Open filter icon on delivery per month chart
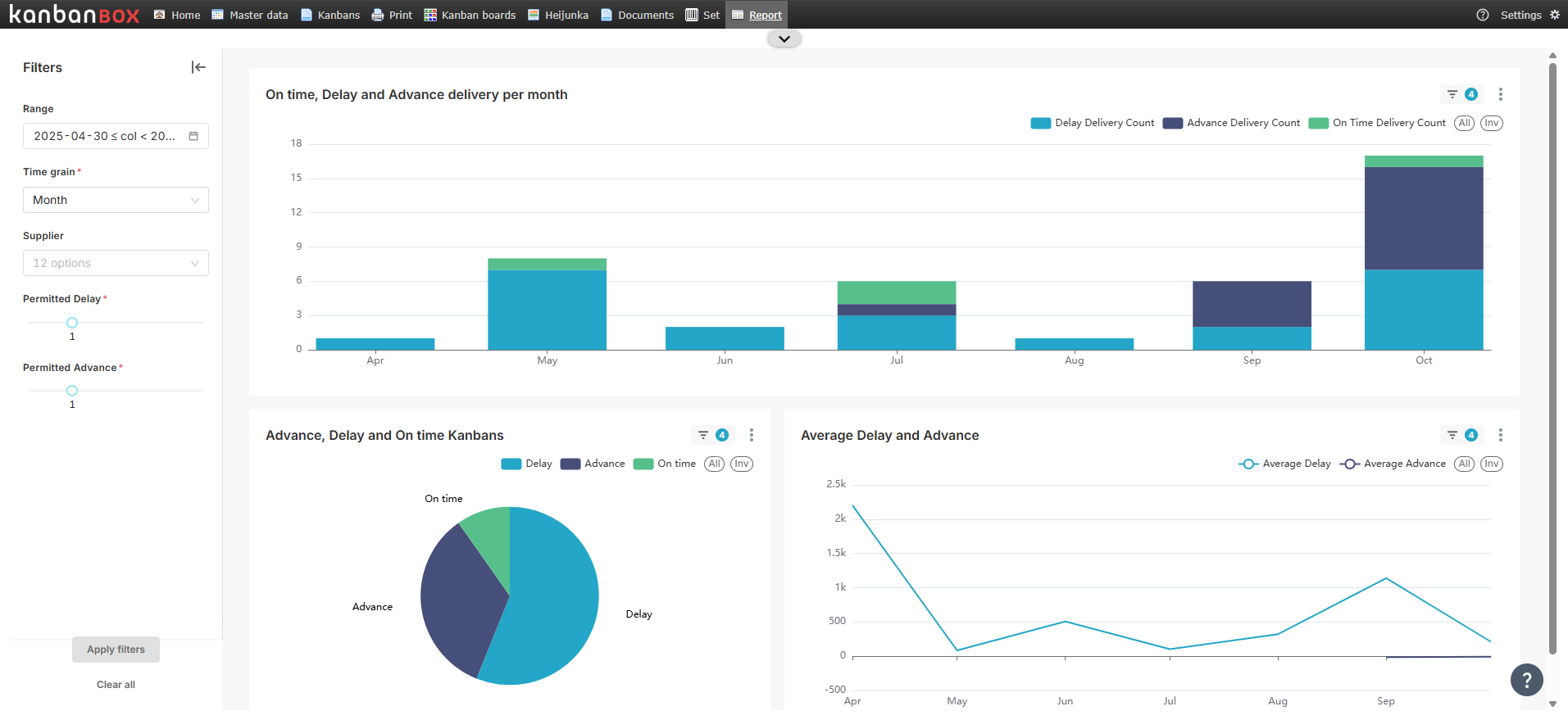Screen dimensions: 1568x720 pyautogui.click(x=1452, y=94)
